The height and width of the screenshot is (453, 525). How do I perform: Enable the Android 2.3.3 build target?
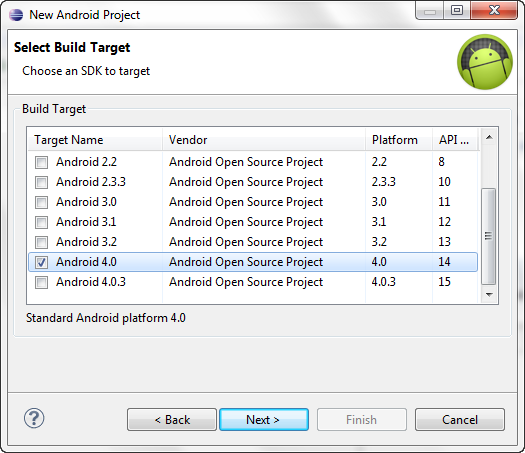(42, 182)
